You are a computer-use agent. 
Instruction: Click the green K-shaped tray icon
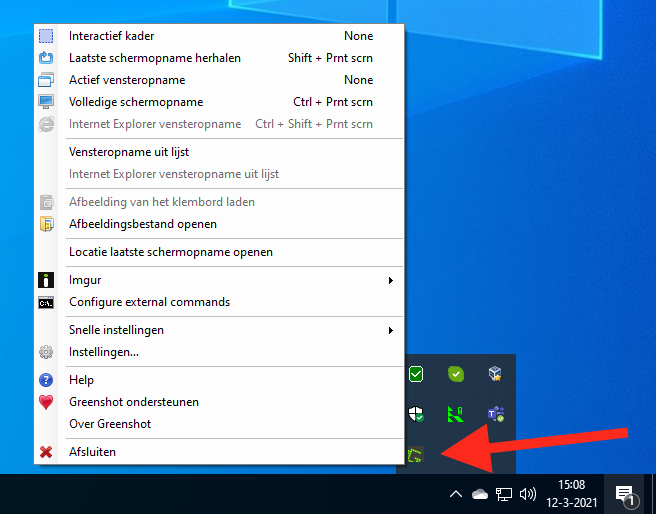point(455,414)
